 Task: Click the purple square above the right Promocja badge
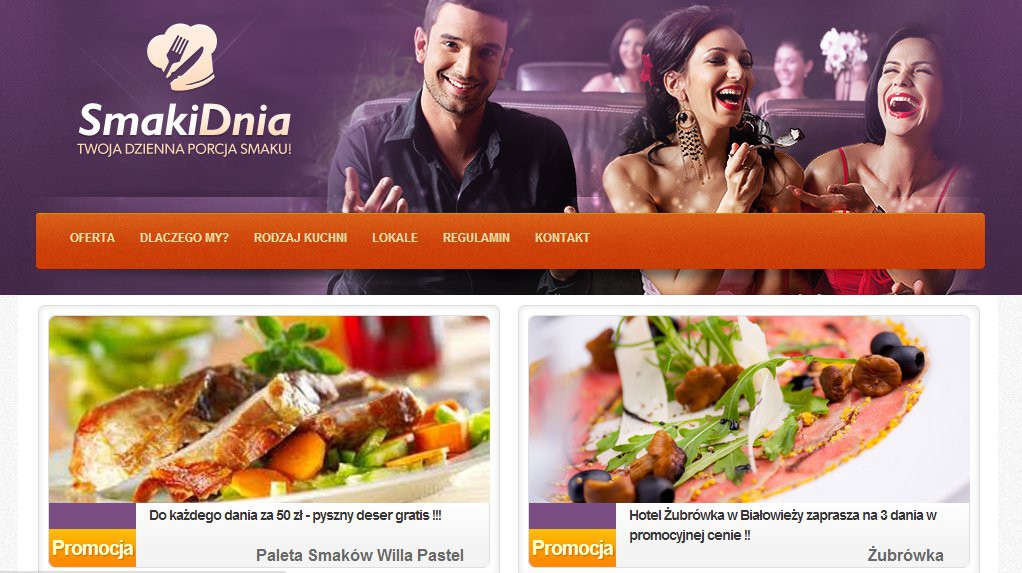[572, 516]
